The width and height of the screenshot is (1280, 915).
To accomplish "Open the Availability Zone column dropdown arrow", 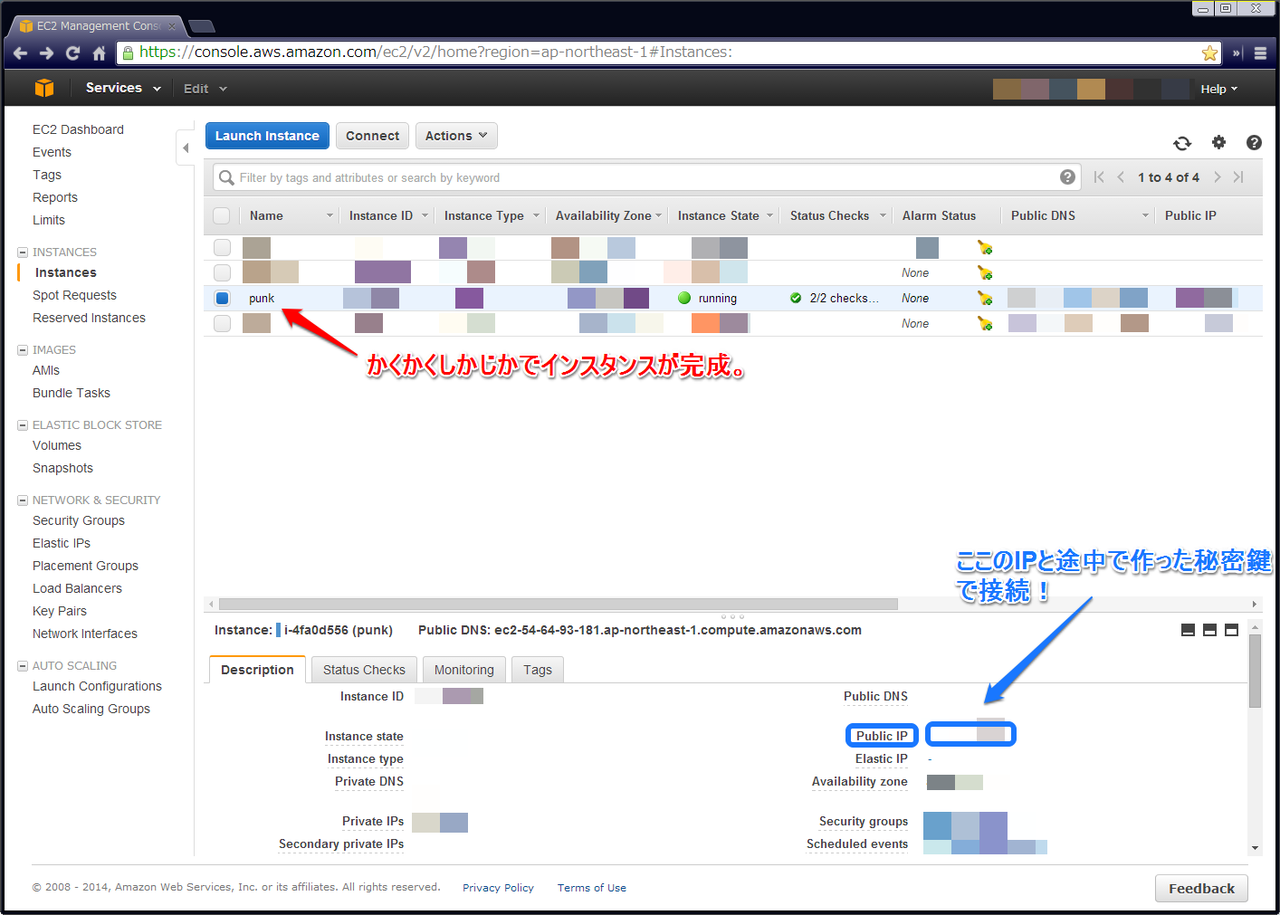I will point(659,216).
